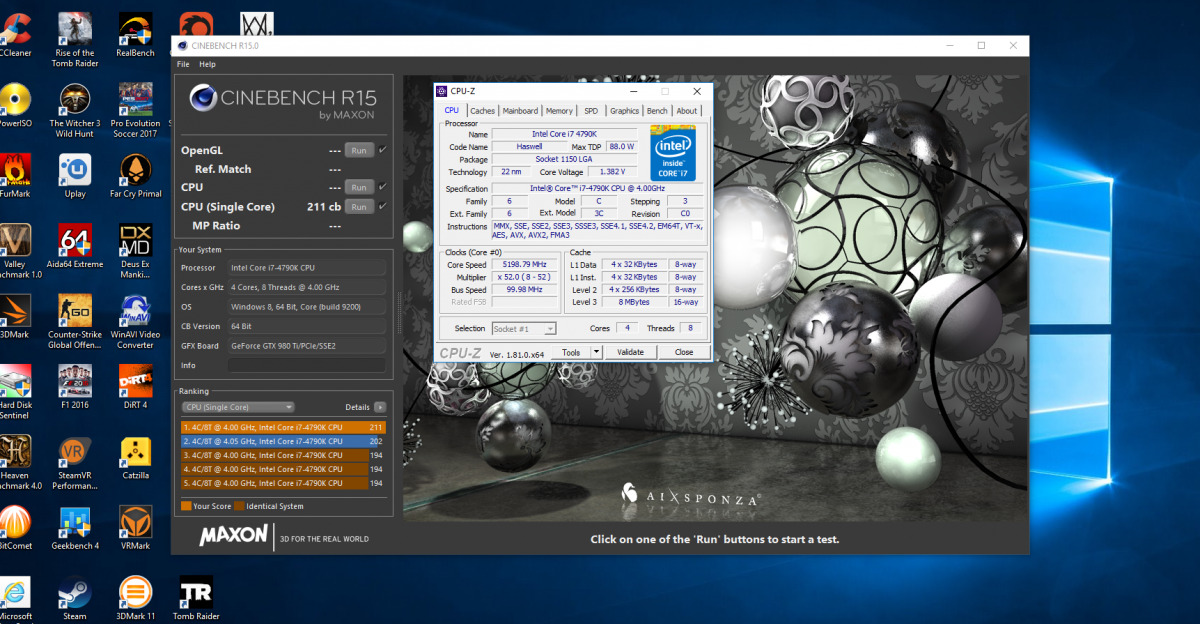This screenshot has width=1200, height=624.
Task: Toggle the CPU (Single Core) test checkmark
Action: (382, 206)
